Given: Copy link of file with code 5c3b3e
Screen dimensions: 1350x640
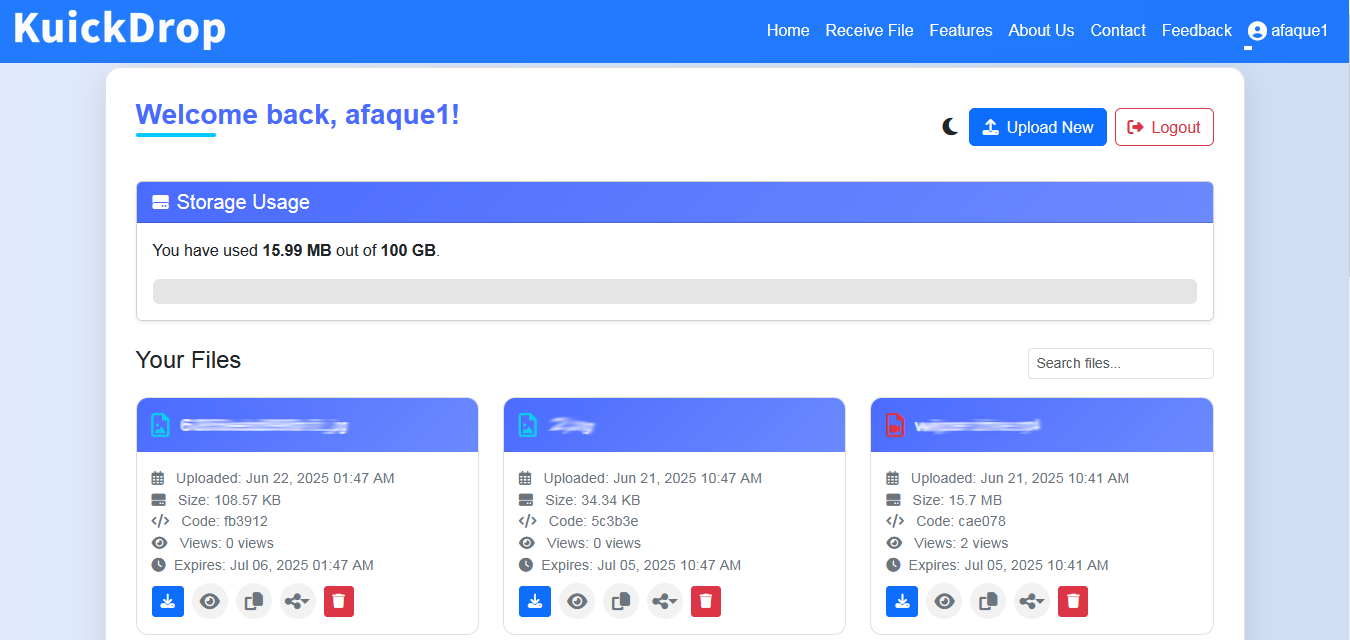Looking at the screenshot, I should click(621, 601).
